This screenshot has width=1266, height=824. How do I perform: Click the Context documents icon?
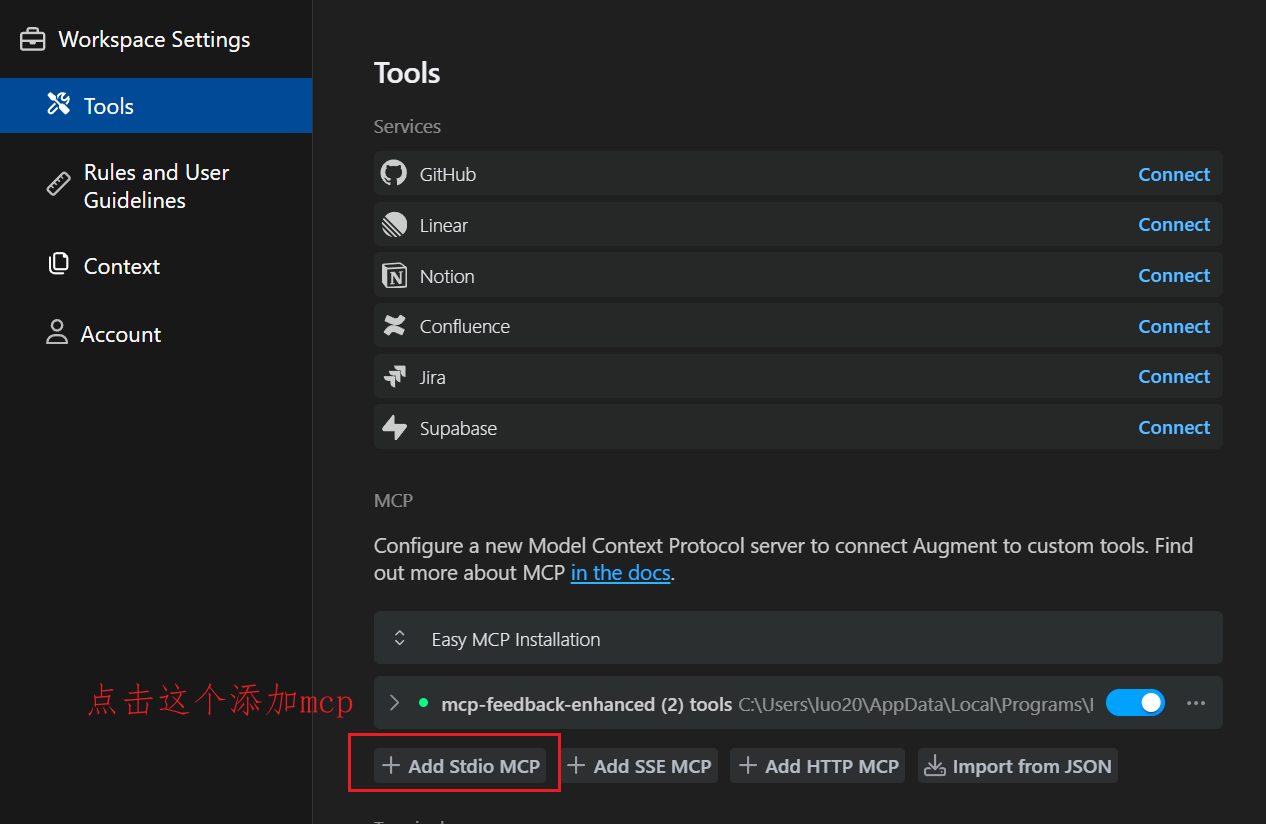click(x=59, y=264)
